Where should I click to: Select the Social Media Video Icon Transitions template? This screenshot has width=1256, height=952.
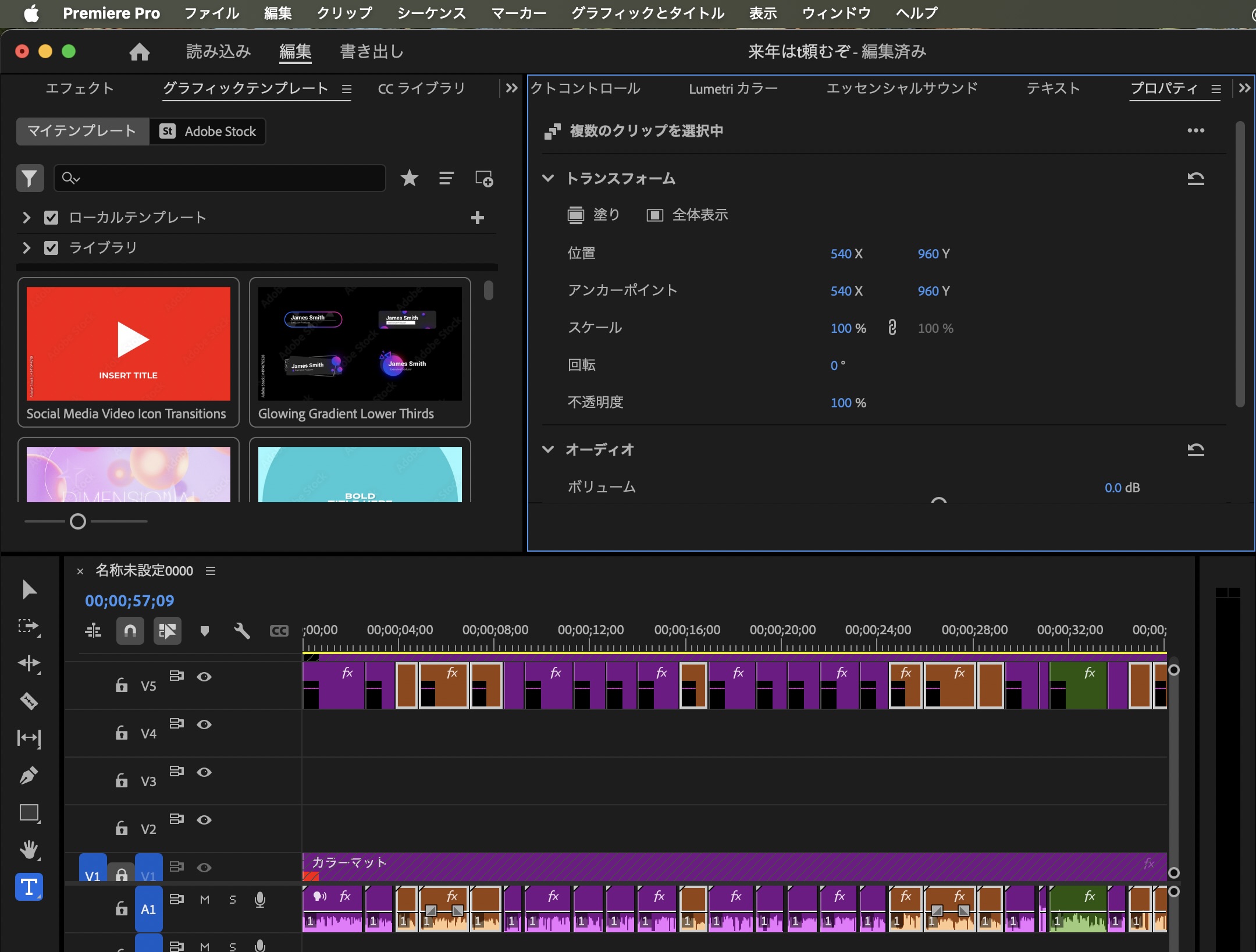click(x=127, y=343)
